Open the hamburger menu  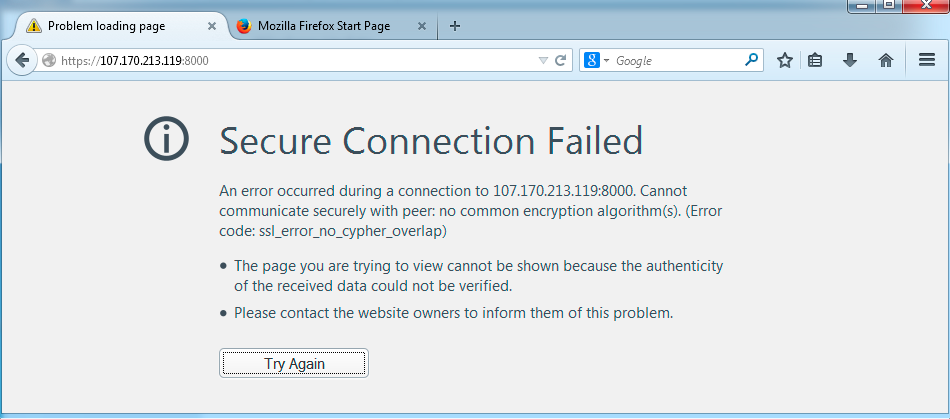926,59
